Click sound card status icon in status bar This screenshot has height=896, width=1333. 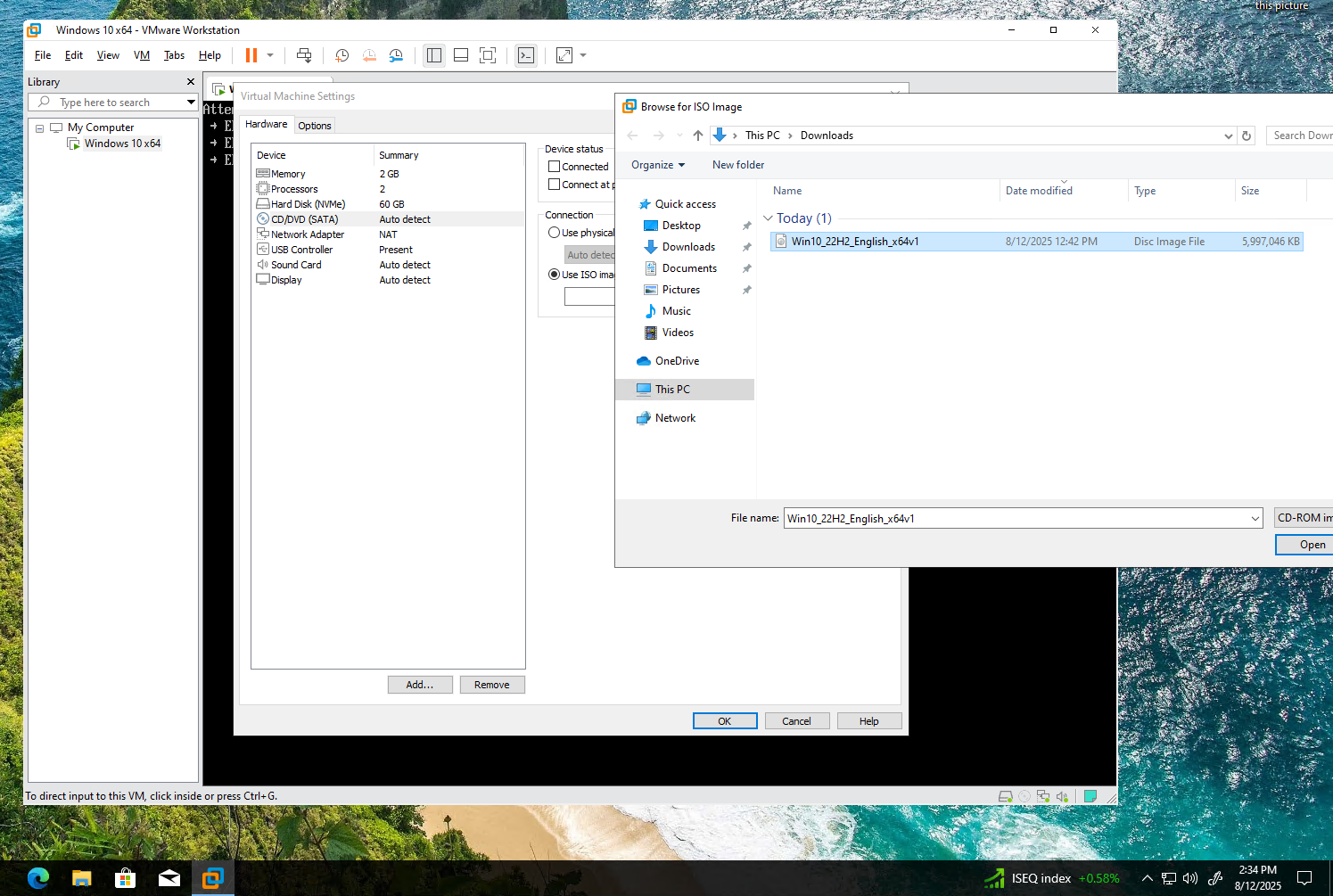[x=1062, y=796]
